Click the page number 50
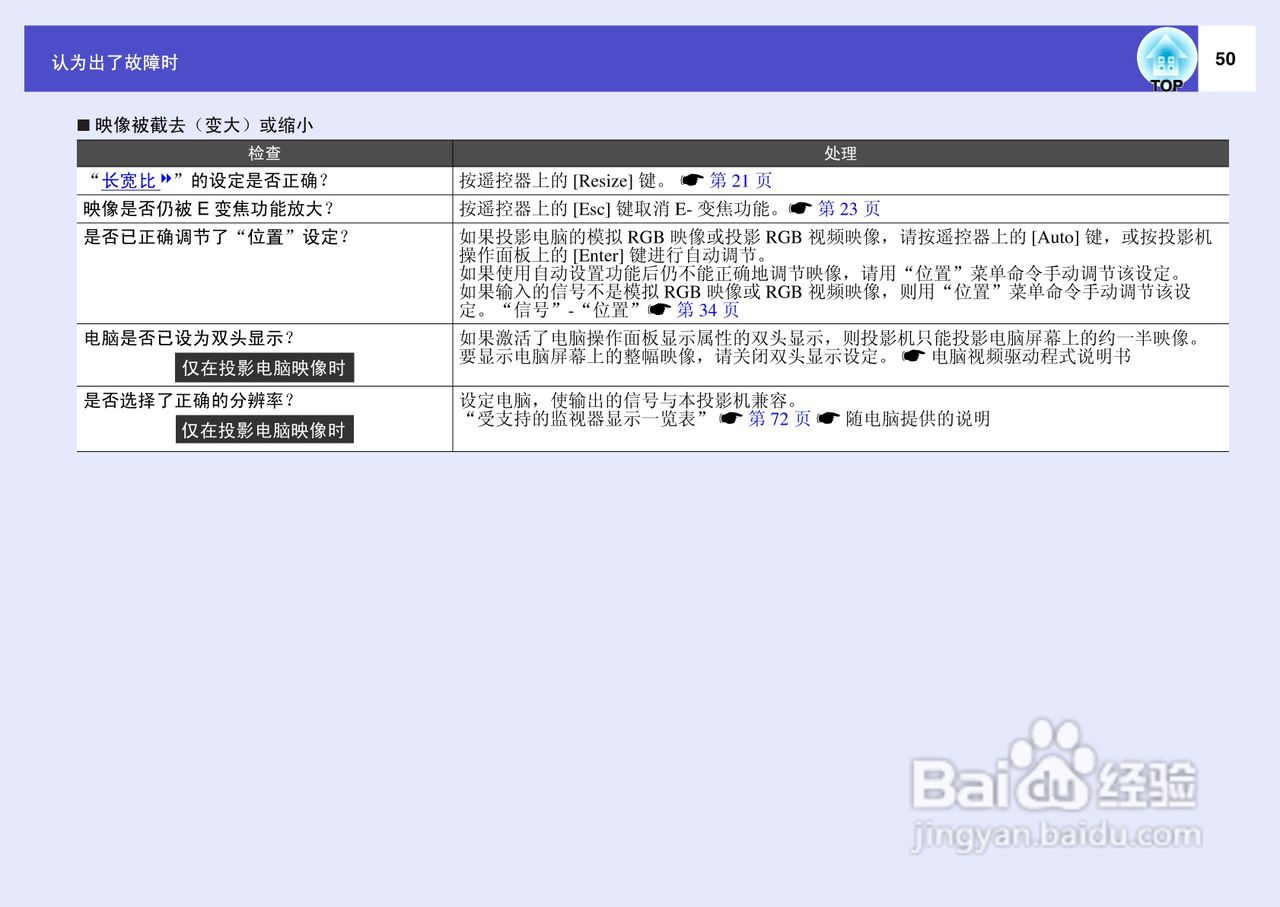 pyautogui.click(x=1225, y=59)
